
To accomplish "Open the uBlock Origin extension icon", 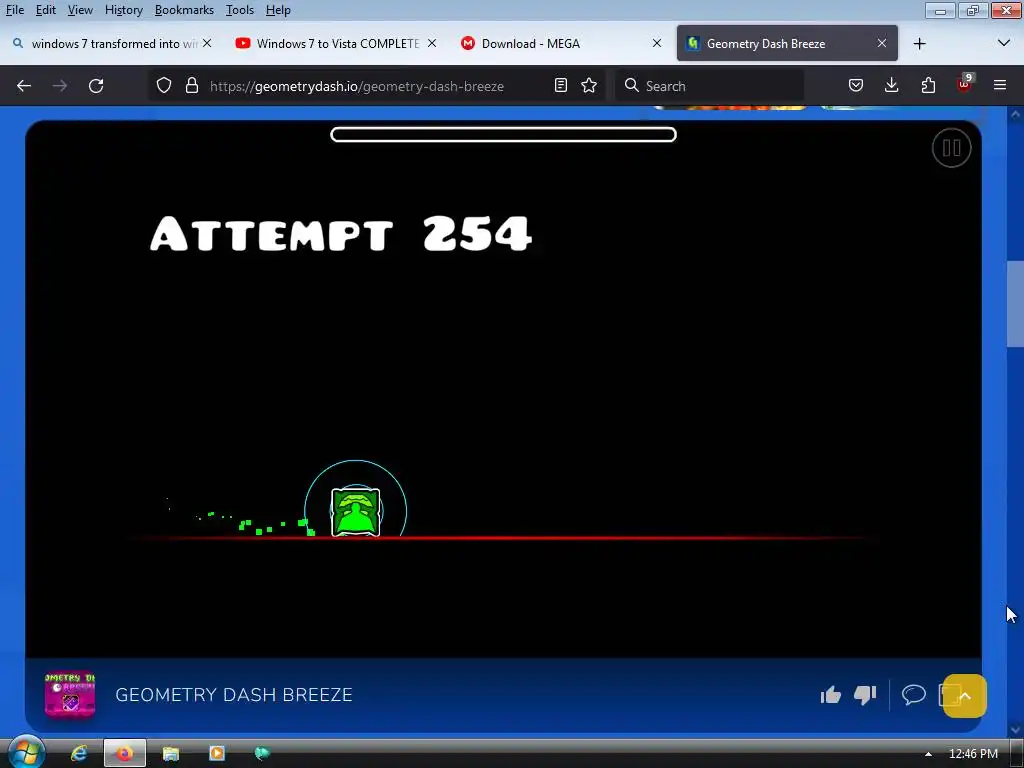I will (965, 84).
